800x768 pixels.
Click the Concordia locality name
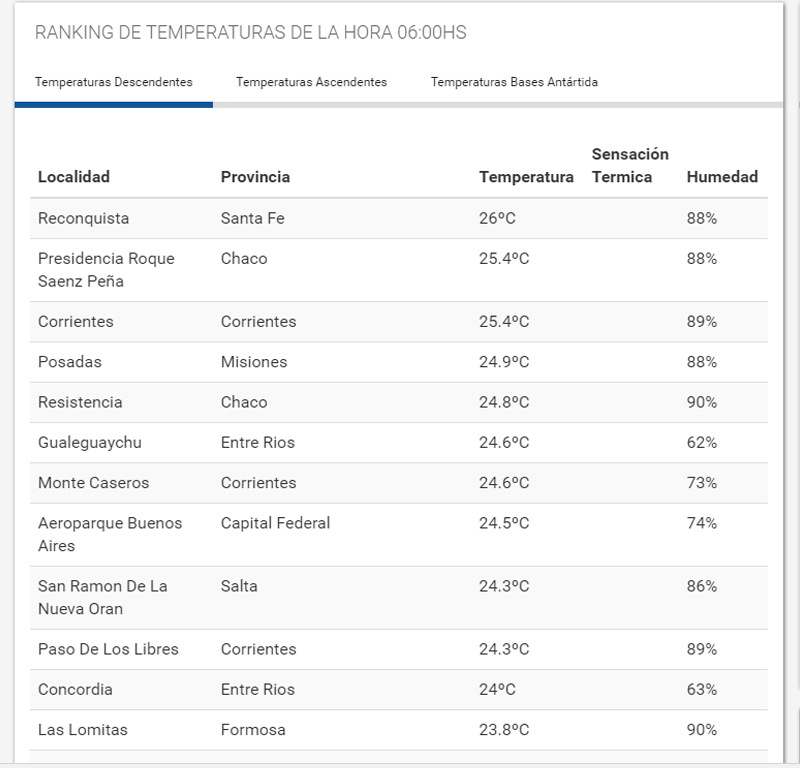pos(75,689)
